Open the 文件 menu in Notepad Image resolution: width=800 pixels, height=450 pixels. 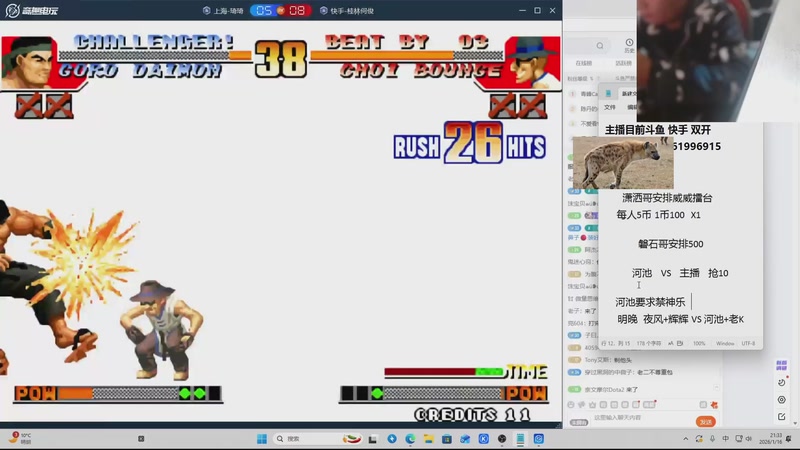coord(610,107)
